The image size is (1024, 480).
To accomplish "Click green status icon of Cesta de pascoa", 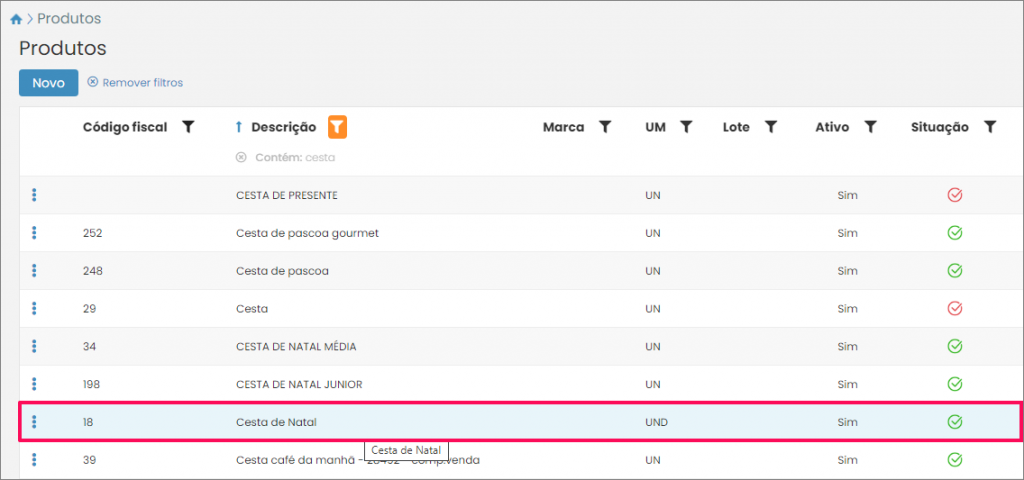I will point(954,271).
